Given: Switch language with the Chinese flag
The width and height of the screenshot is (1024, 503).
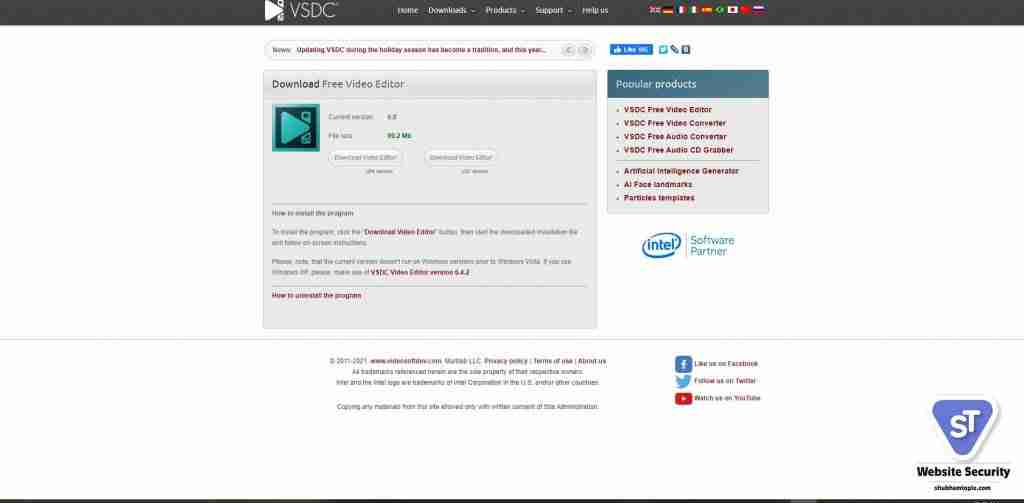Looking at the screenshot, I should pyautogui.click(x=745, y=10).
